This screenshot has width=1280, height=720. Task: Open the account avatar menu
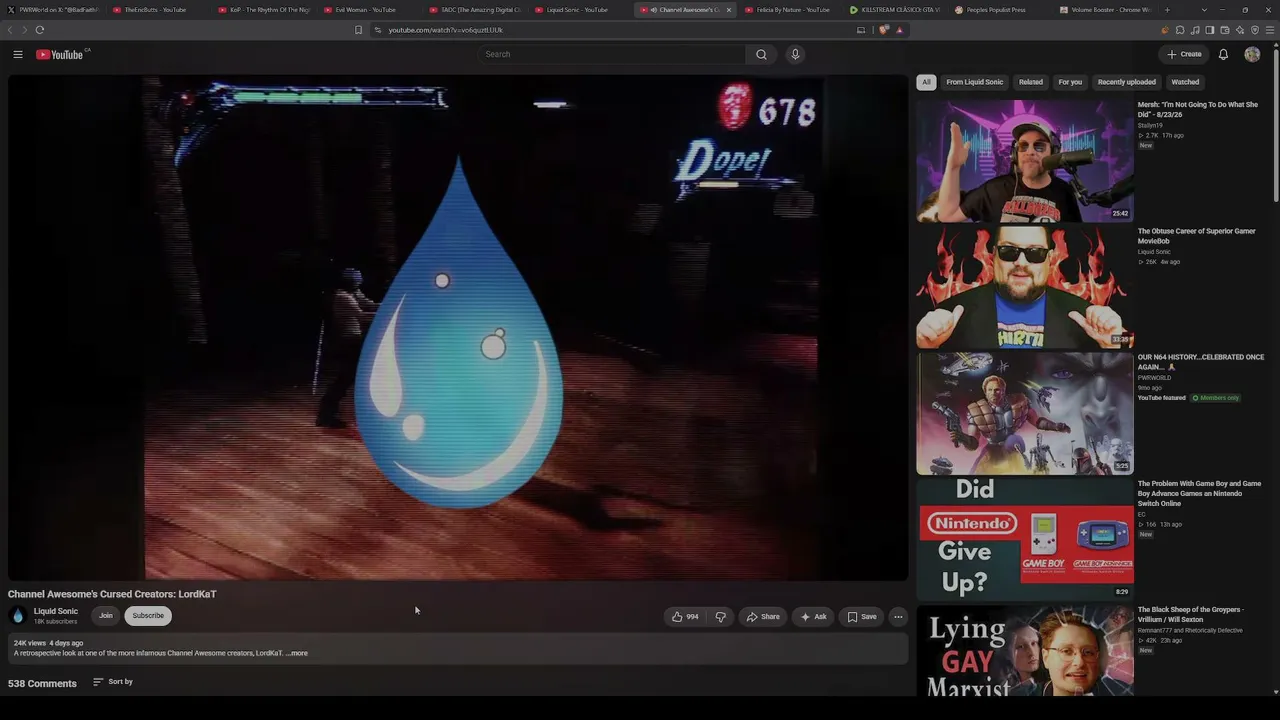tap(1252, 54)
